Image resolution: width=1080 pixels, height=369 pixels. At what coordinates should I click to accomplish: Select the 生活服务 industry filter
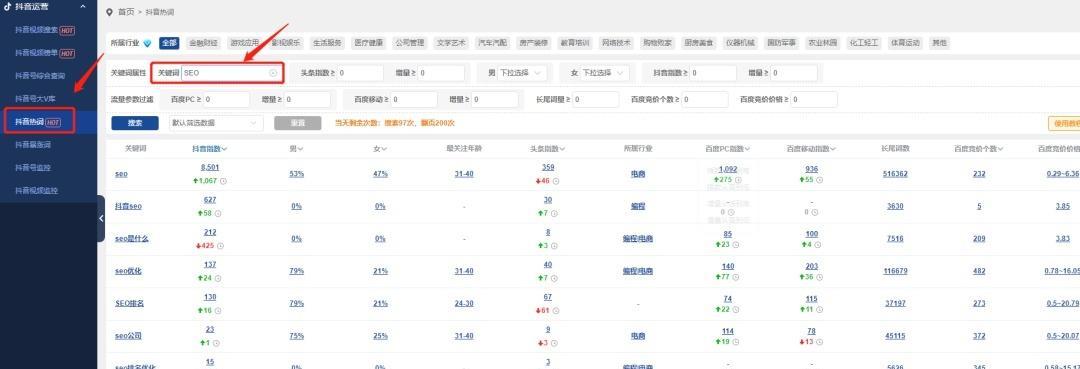(x=327, y=43)
